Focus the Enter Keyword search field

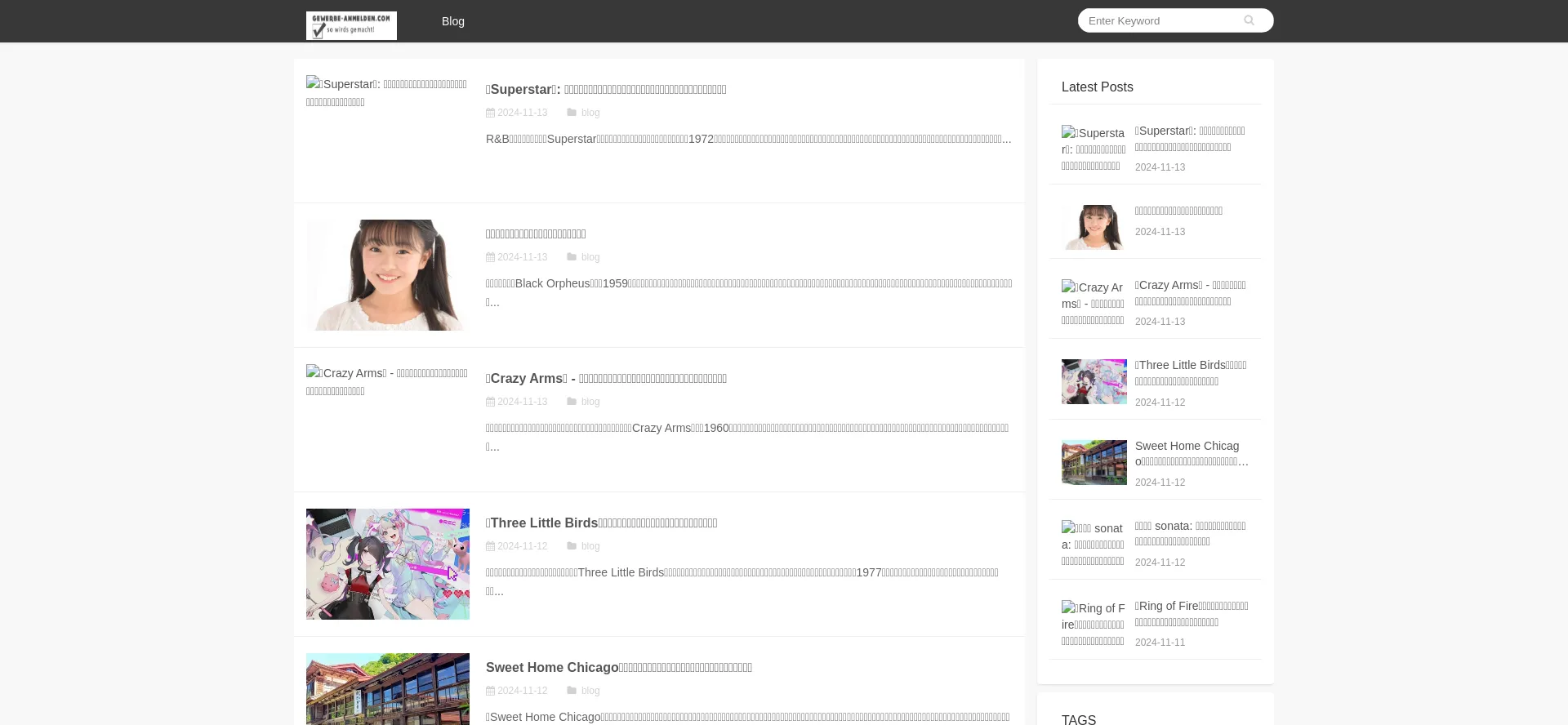click(1160, 20)
